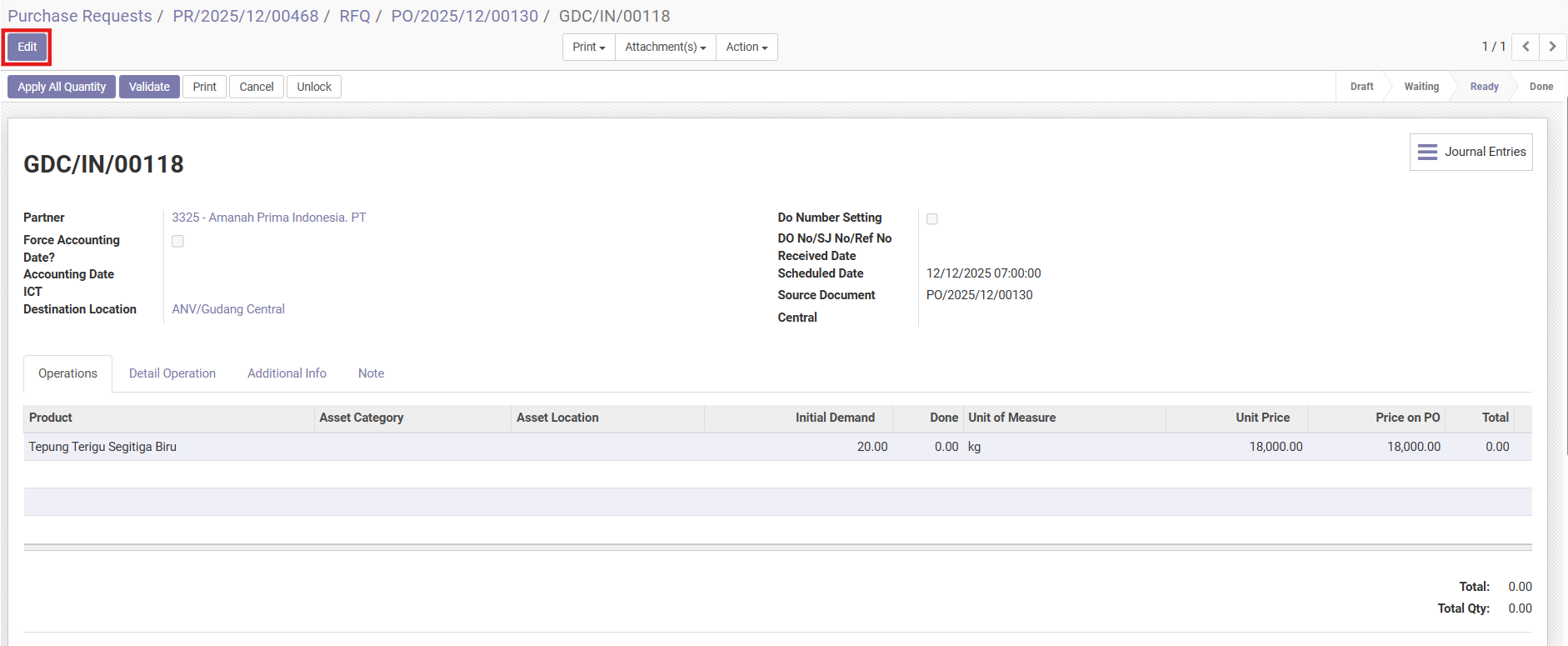Click the Edit button
The height and width of the screenshot is (646, 1568).
tap(27, 47)
